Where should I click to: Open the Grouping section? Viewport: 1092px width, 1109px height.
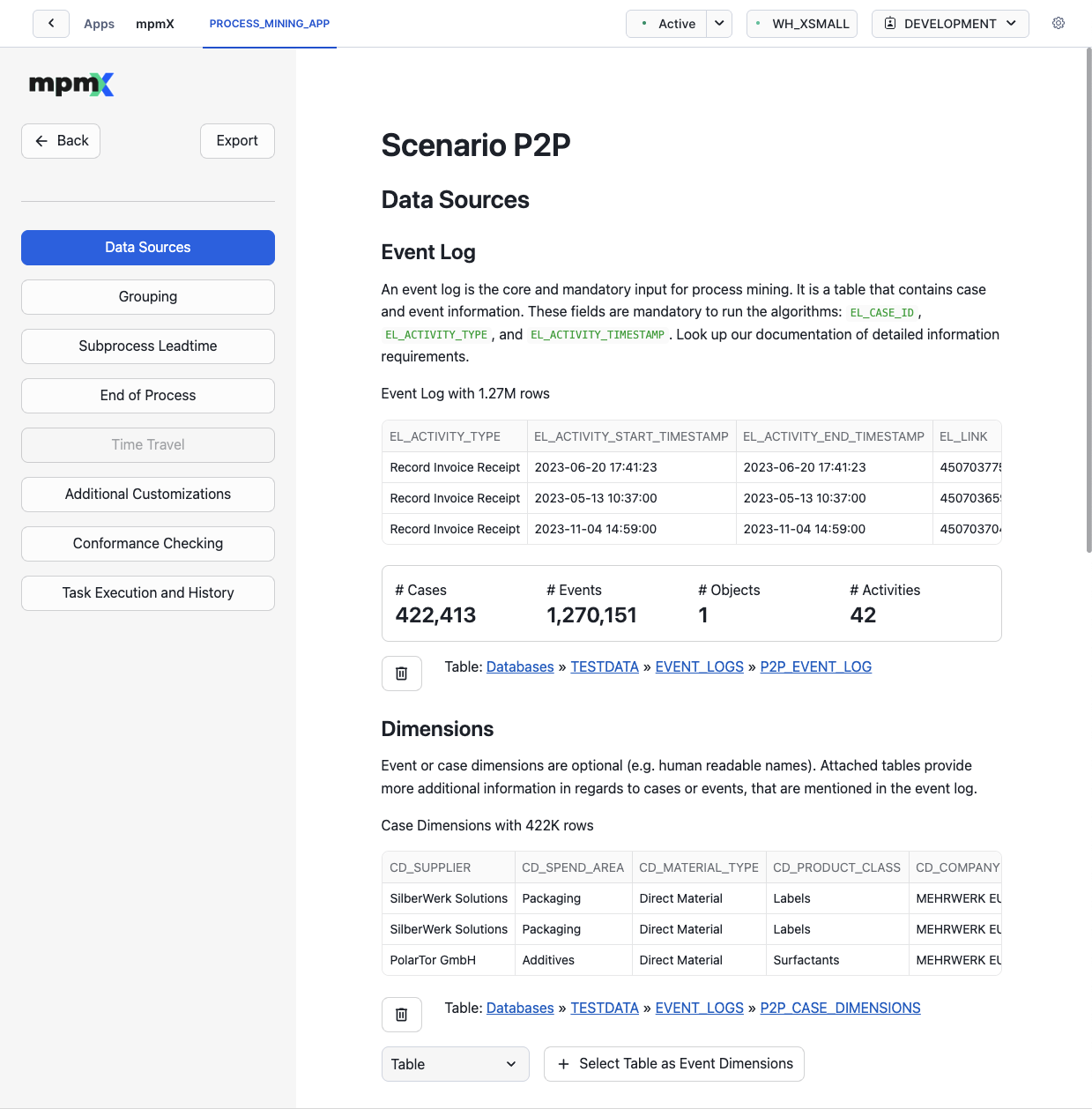tap(148, 297)
